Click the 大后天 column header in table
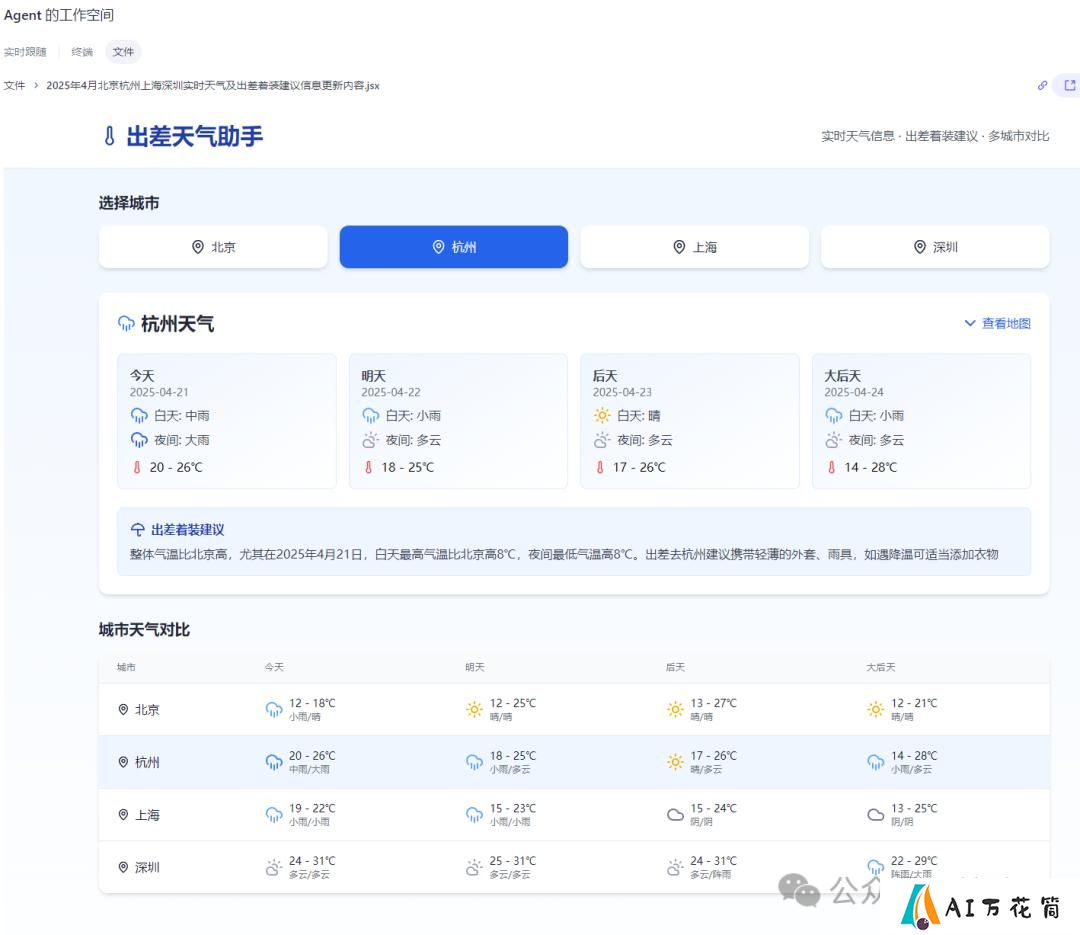 tap(880, 667)
